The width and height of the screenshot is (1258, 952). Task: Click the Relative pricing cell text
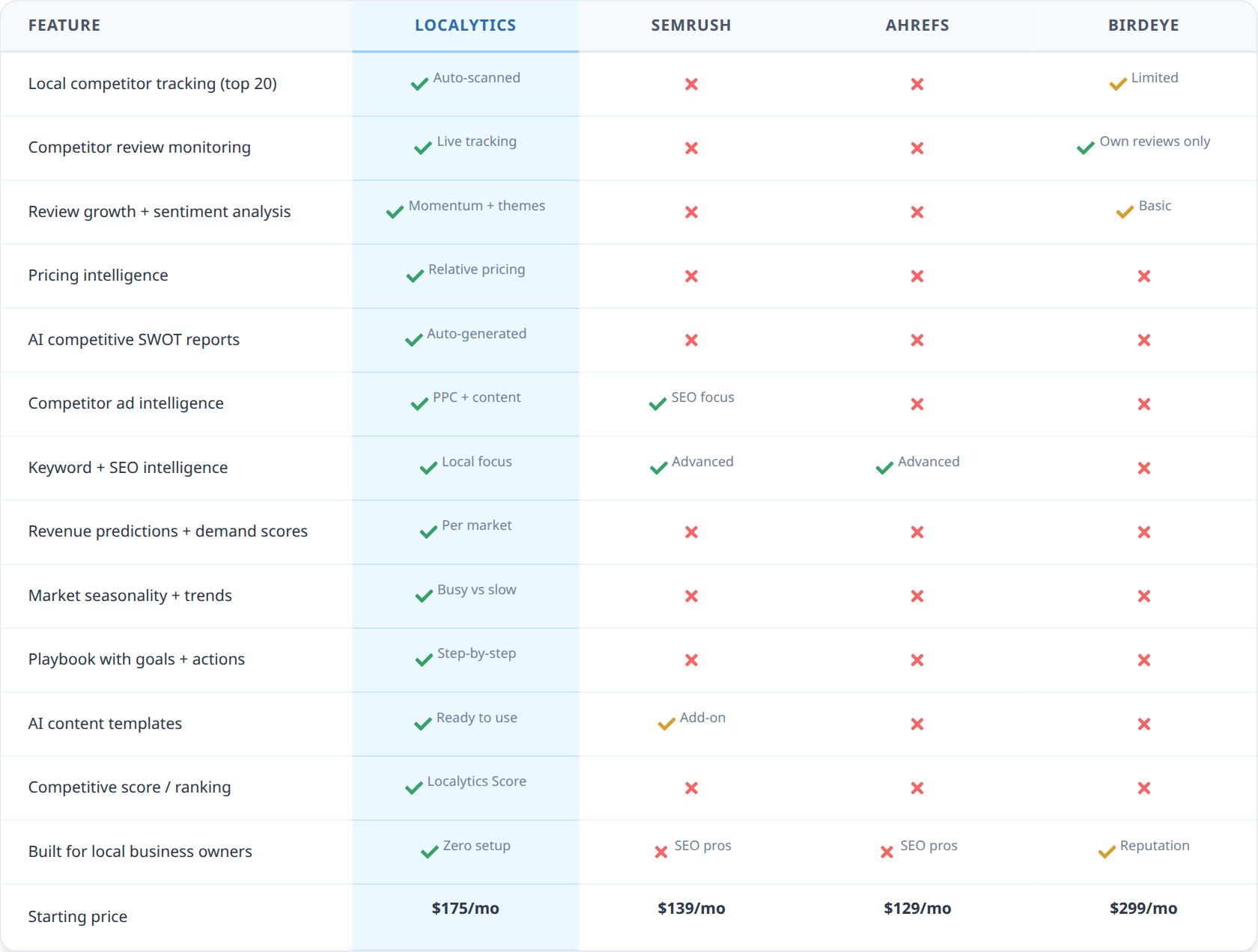pyautogui.click(x=477, y=269)
